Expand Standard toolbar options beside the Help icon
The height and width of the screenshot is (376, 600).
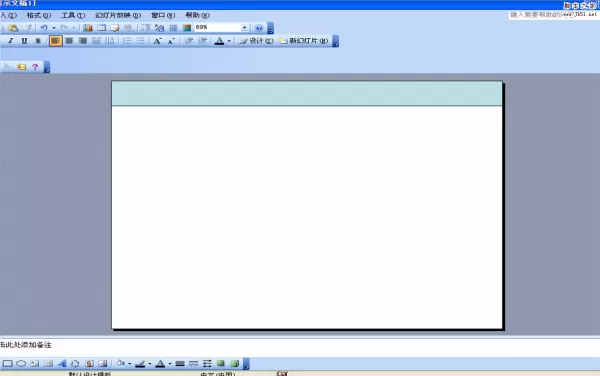pyautogui.click(x=270, y=28)
